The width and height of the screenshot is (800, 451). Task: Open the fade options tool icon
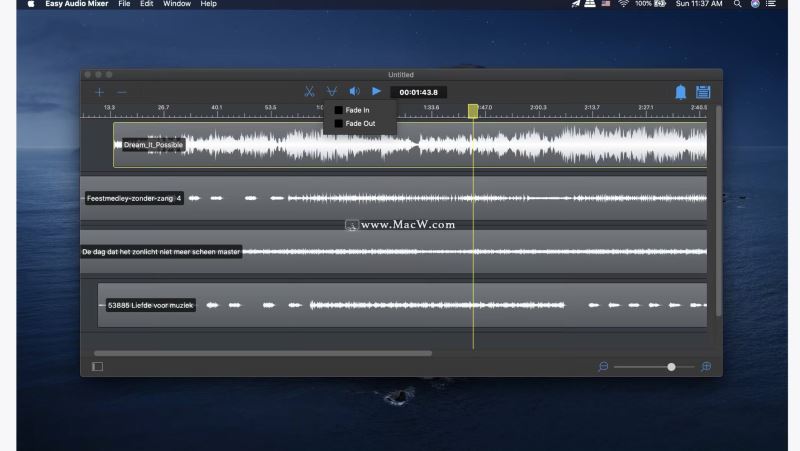[332, 92]
